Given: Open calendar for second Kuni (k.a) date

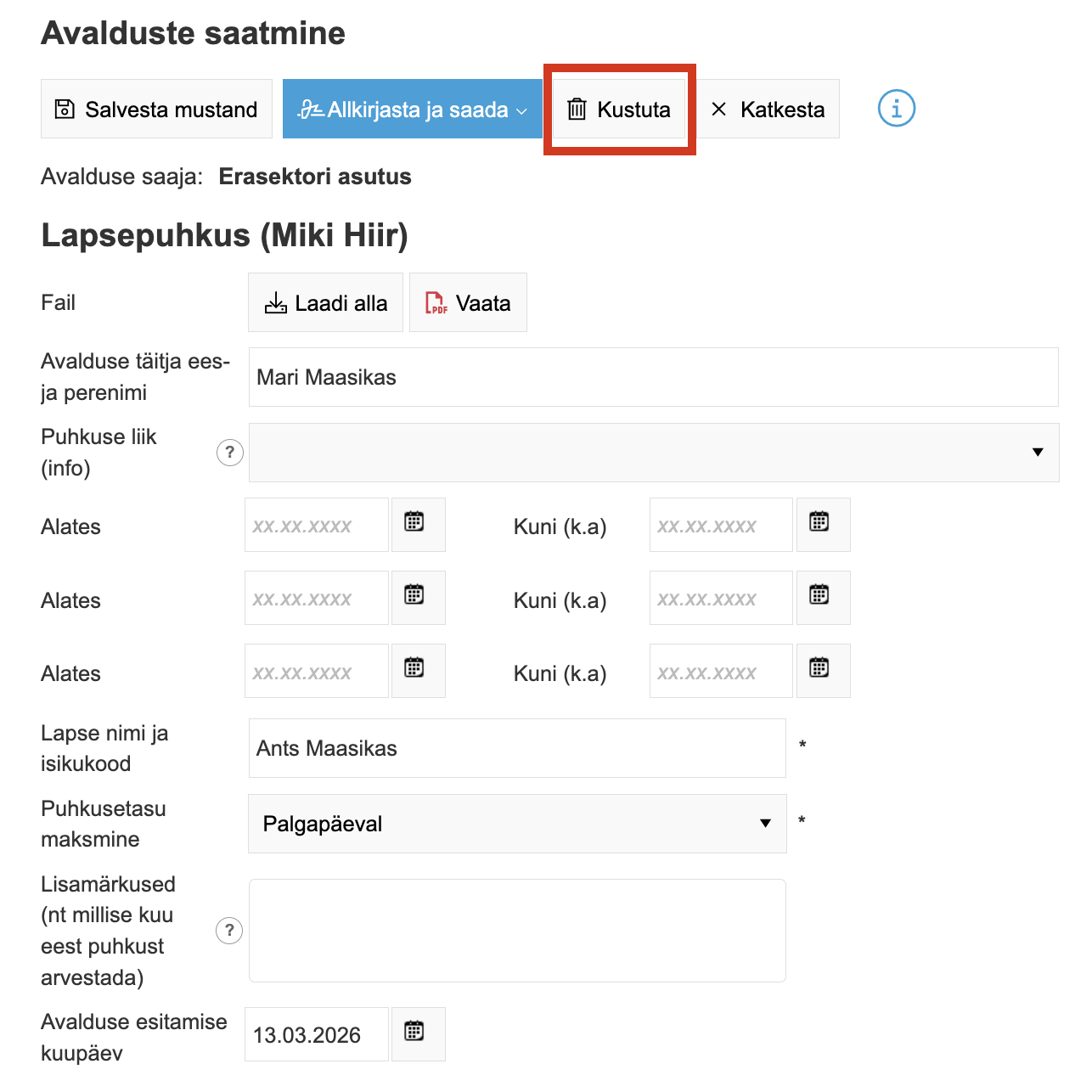Looking at the screenshot, I should (x=819, y=598).
